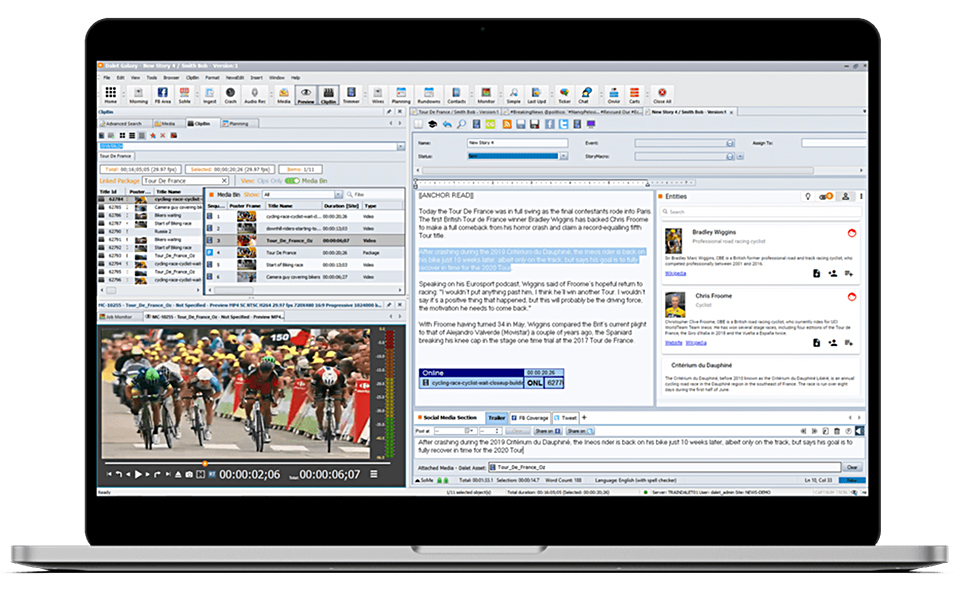
Task: Open the Wikipedia link under Bradley Wiggins
Action: pos(675,273)
